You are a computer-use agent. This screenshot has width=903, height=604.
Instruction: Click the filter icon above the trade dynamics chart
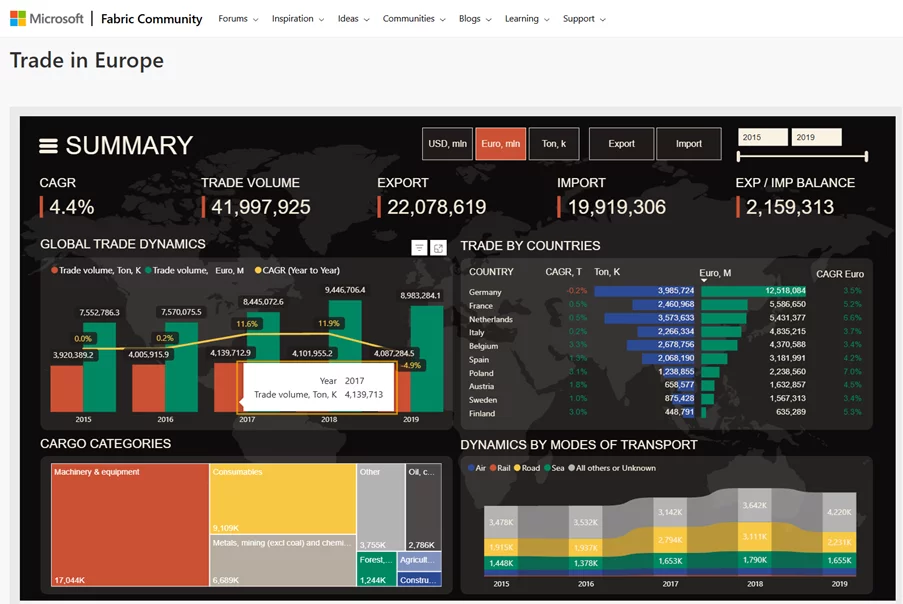click(x=420, y=248)
